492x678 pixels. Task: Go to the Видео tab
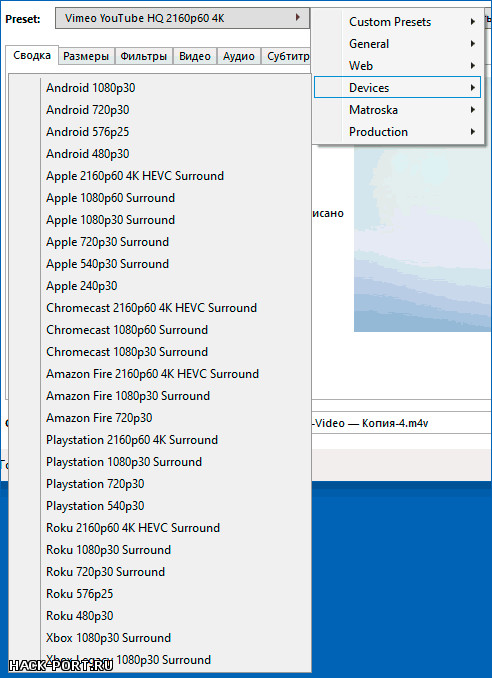pyautogui.click(x=195, y=56)
